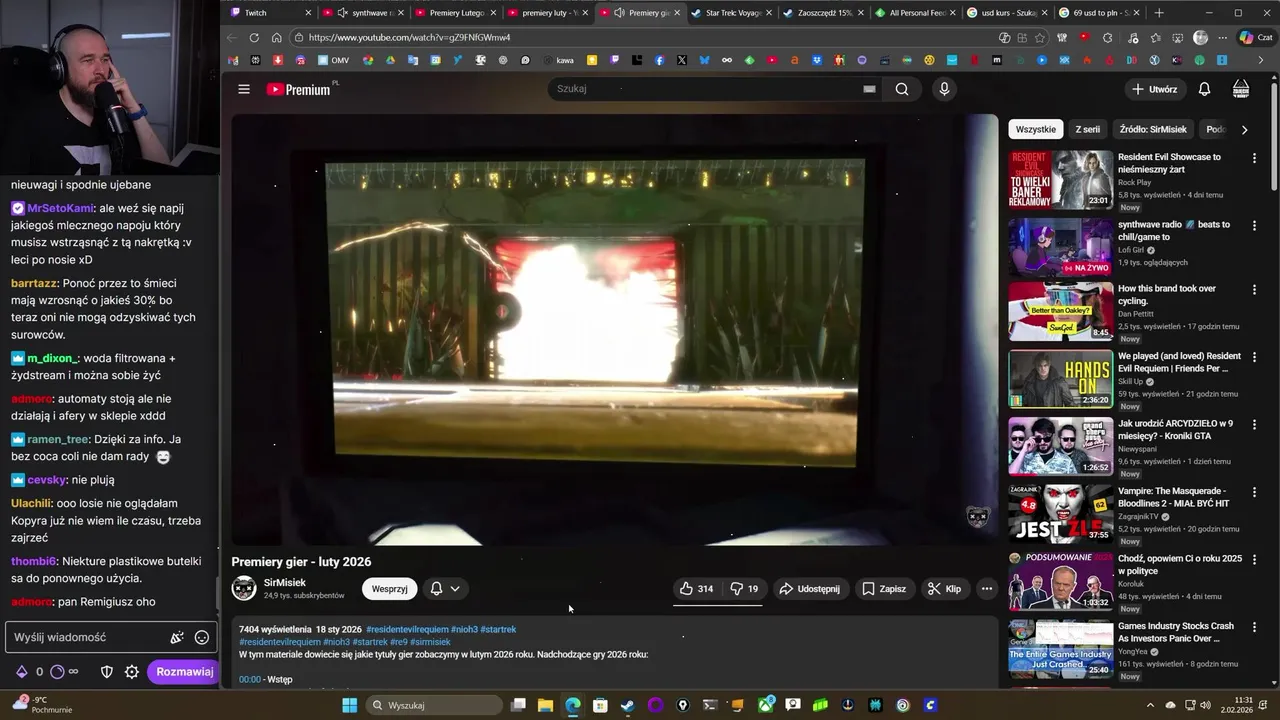This screenshot has width=1280, height=720.
Task: Open the subscription notification bell dropdown
Action: (445, 589)
